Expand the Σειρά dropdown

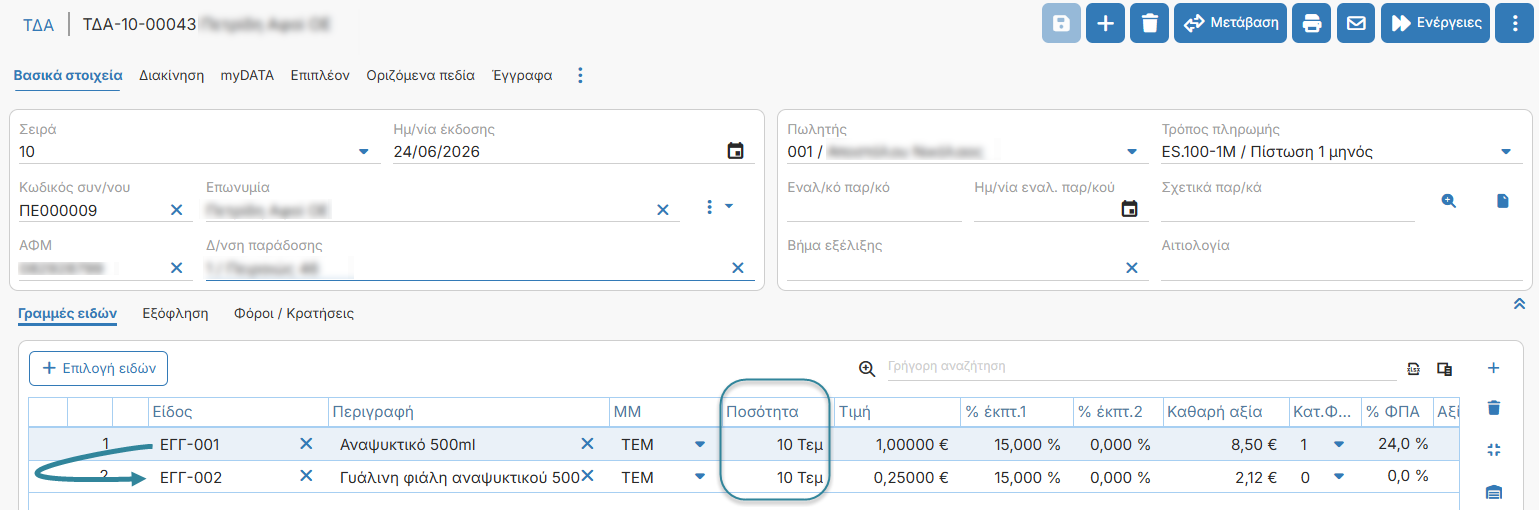[x=363, y=152]
